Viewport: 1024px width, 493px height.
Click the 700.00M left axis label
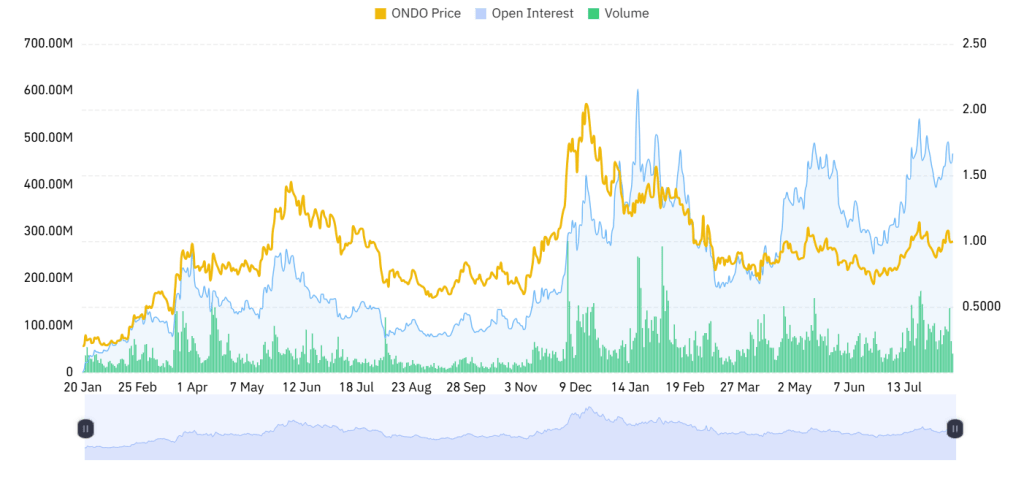48,43
